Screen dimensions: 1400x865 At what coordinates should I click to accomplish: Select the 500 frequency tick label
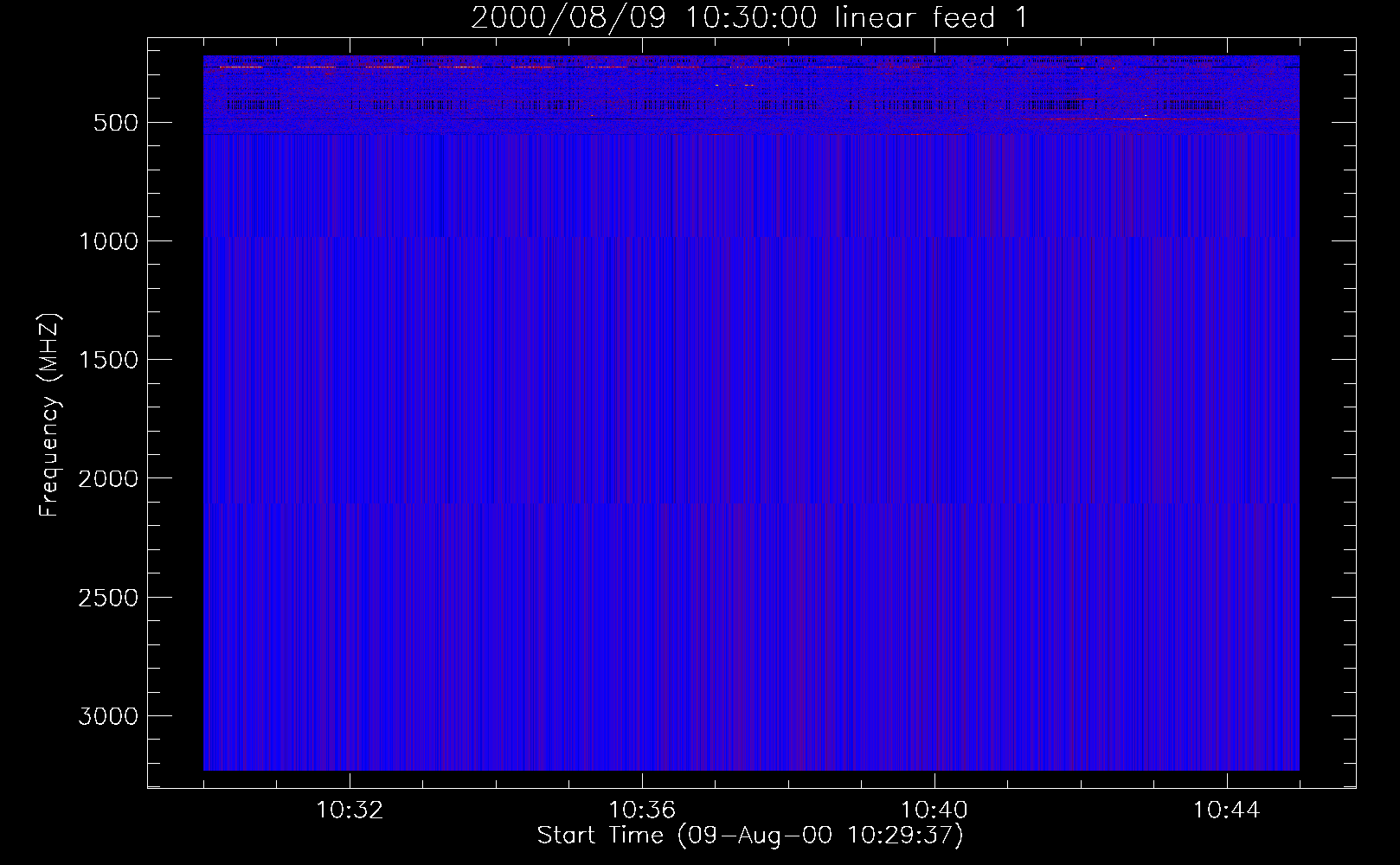pos(115,123)
